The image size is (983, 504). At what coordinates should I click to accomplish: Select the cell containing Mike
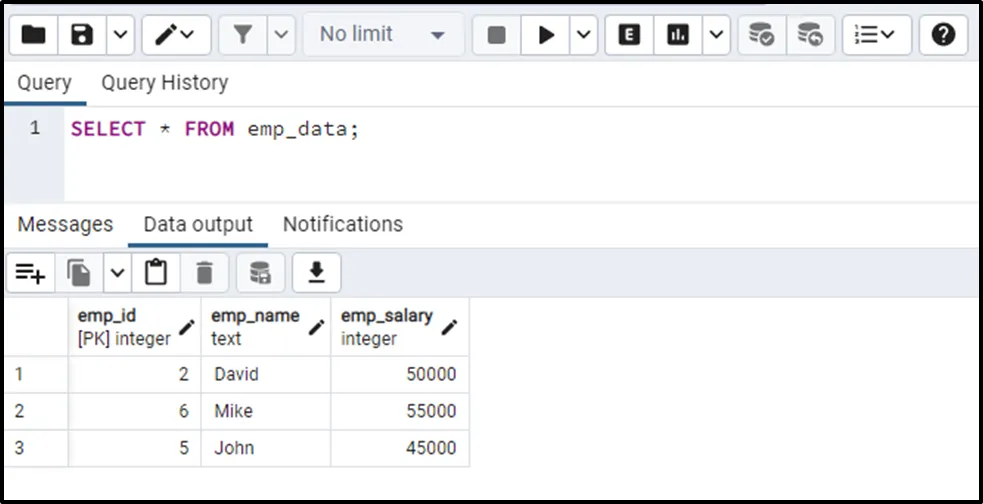265,411
